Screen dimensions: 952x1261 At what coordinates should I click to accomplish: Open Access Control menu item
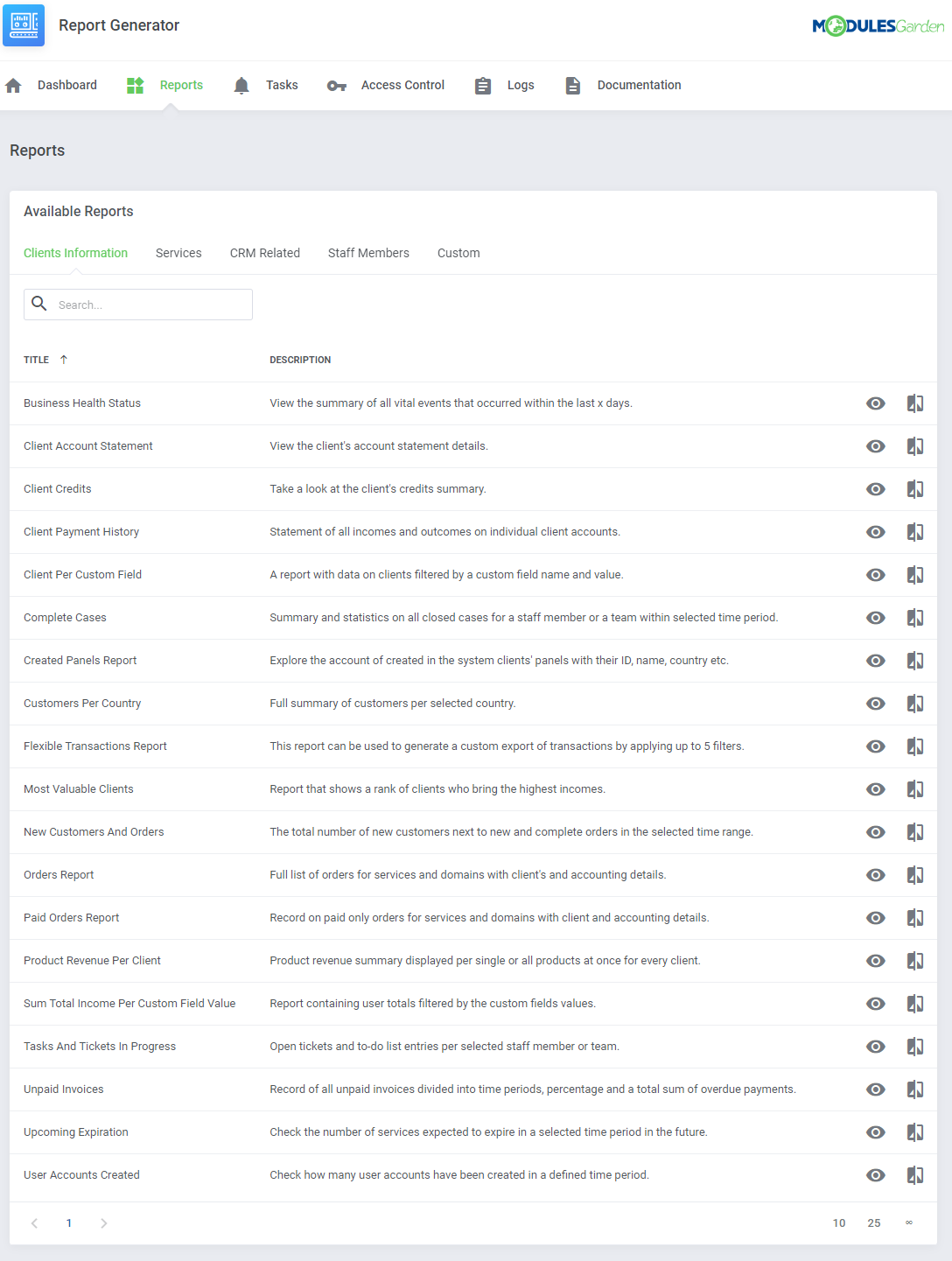tap(402, 85)
